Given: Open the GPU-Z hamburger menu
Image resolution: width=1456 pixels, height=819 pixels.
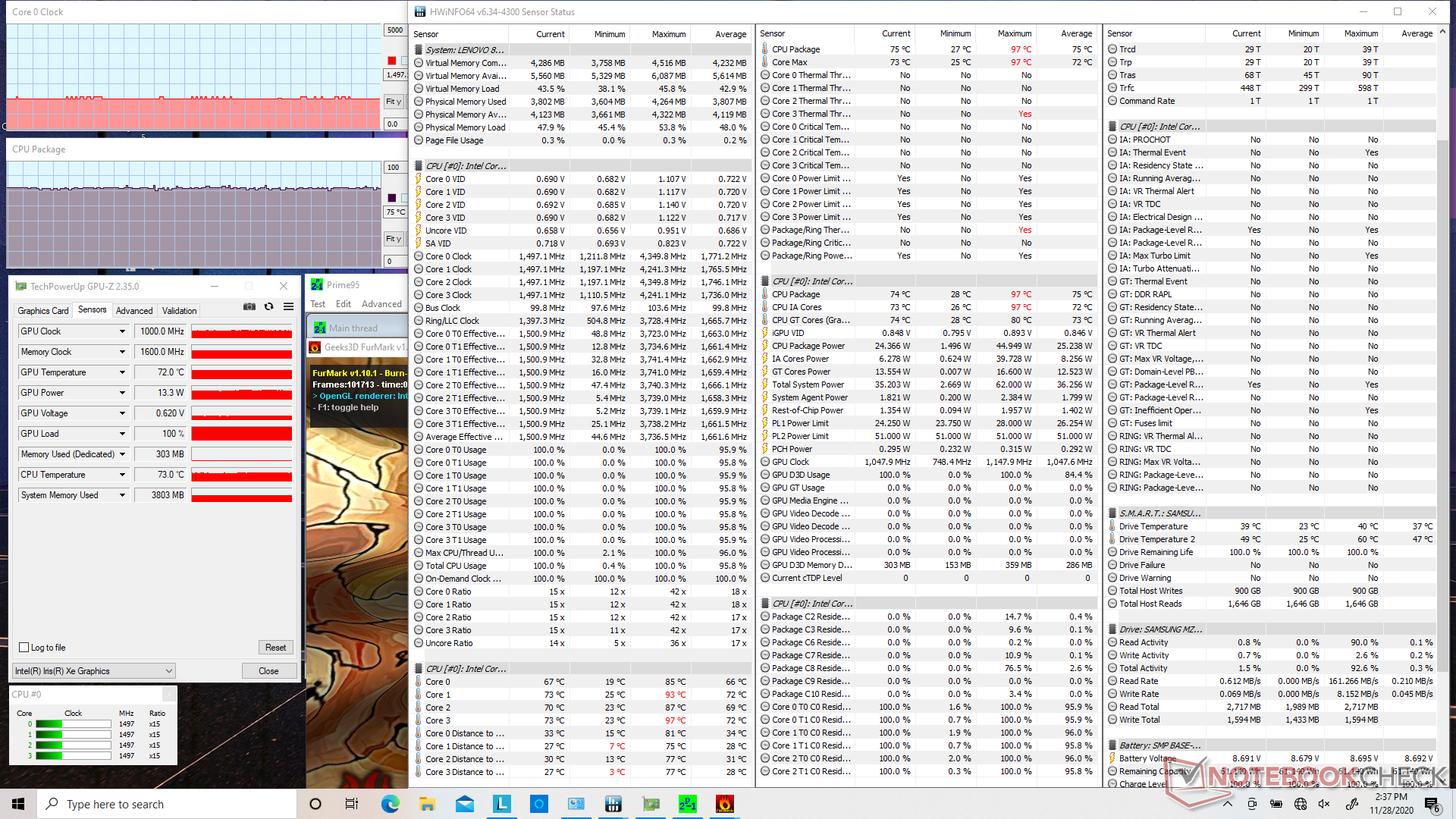Looking at the screenshot, I should coord(288,306).
